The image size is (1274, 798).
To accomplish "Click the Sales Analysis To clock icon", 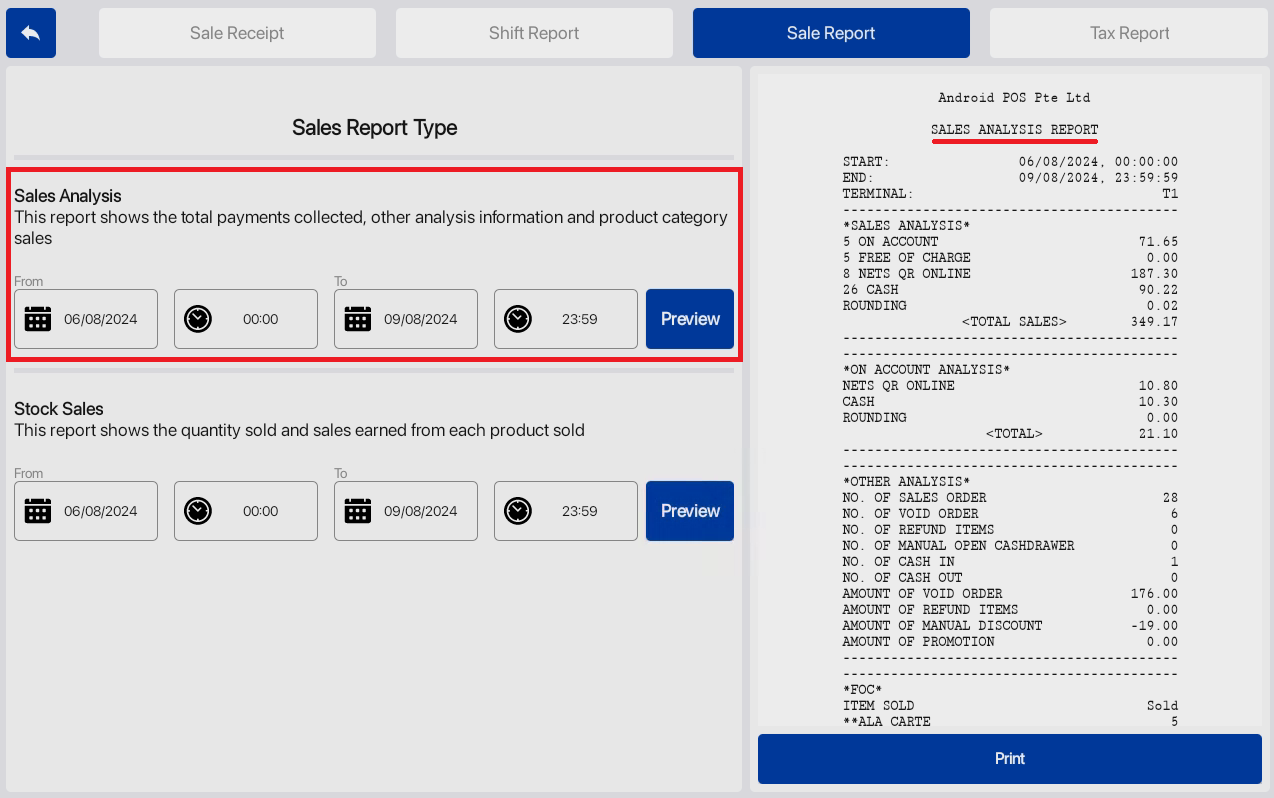I will (518, 319).
